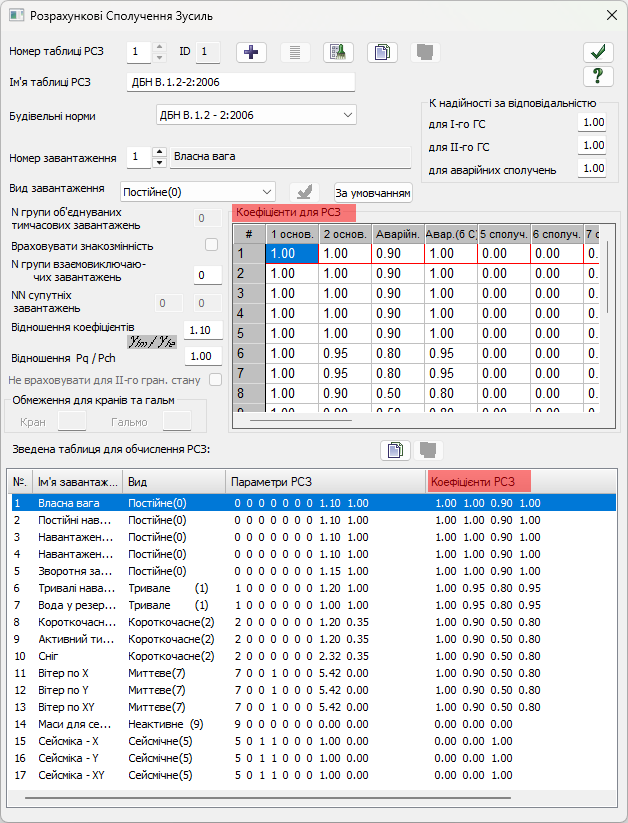Click the green checkmark confirm icon
The image size is (628, 823).
coord(597,52)
